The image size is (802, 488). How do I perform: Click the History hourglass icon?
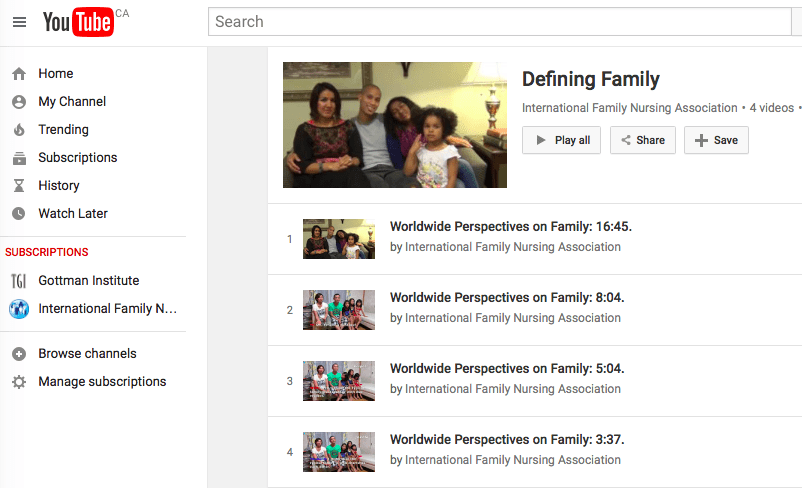coord(19,186)
